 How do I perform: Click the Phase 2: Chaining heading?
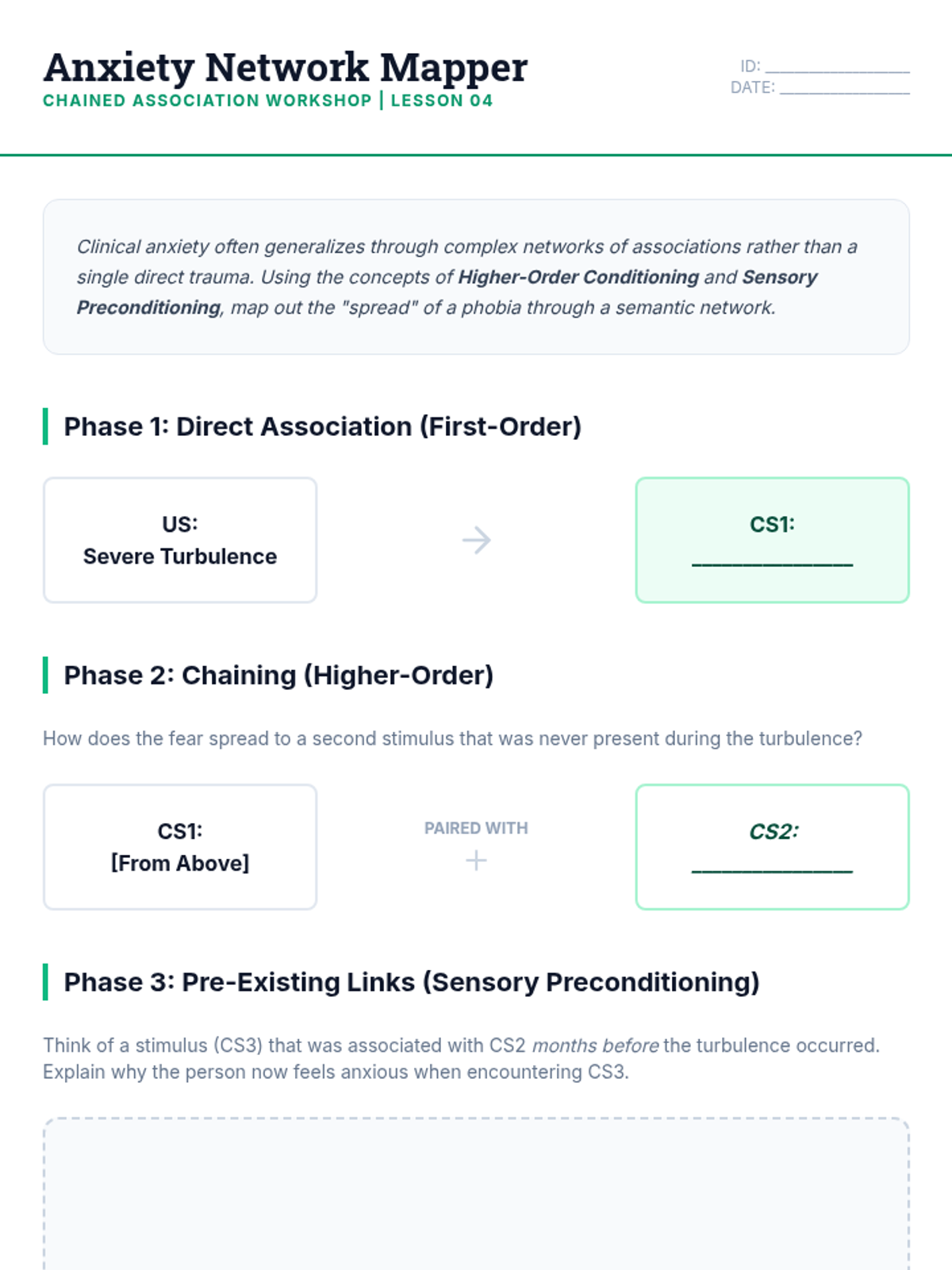coord(278,675)
